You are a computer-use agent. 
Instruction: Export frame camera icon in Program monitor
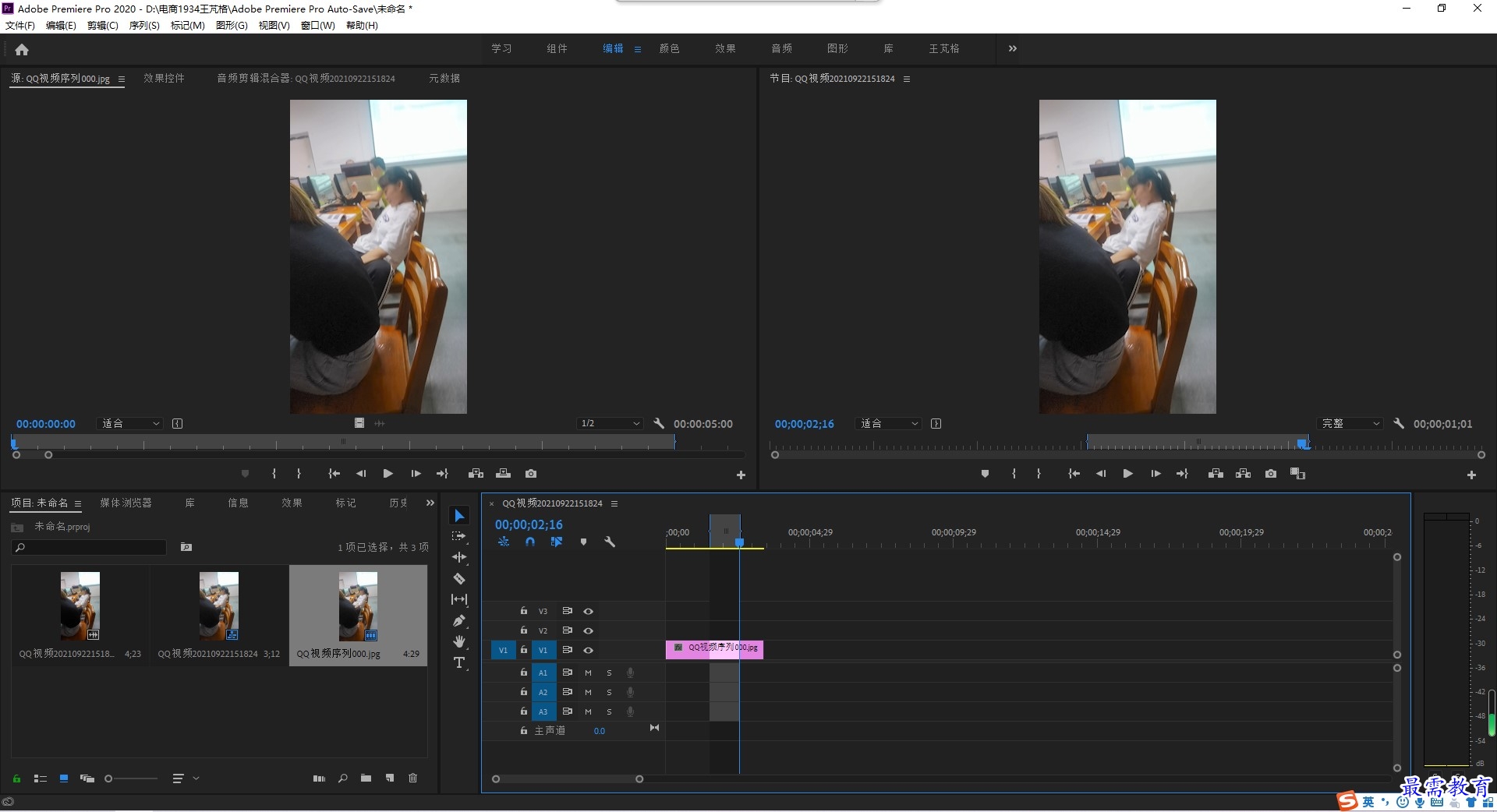[1271, 474]
